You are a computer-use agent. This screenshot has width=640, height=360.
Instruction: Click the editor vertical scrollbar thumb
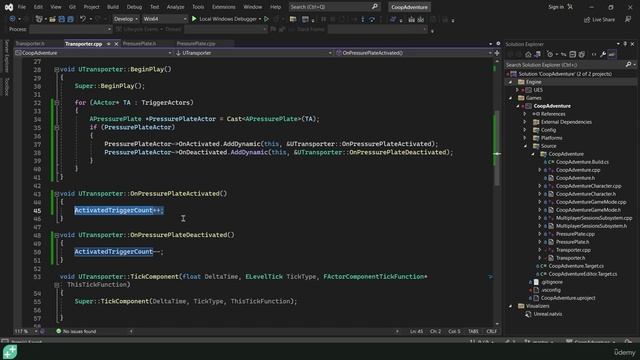pos(497,147)
